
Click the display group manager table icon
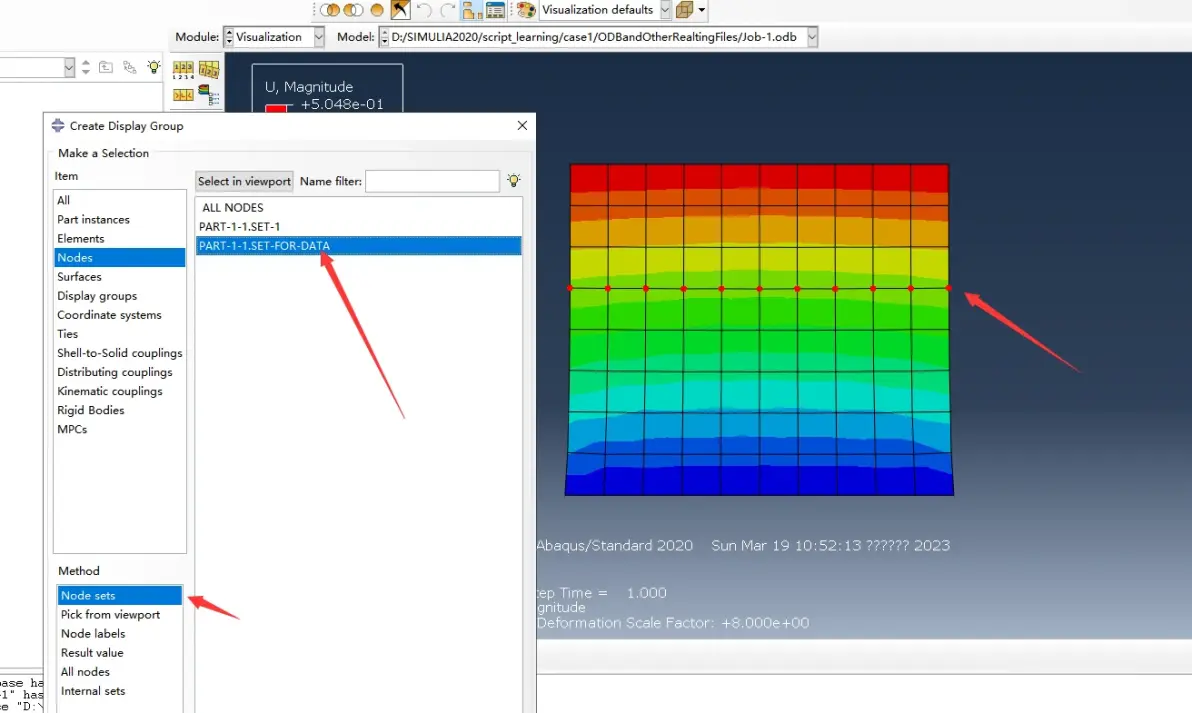[x=495, y=10]
